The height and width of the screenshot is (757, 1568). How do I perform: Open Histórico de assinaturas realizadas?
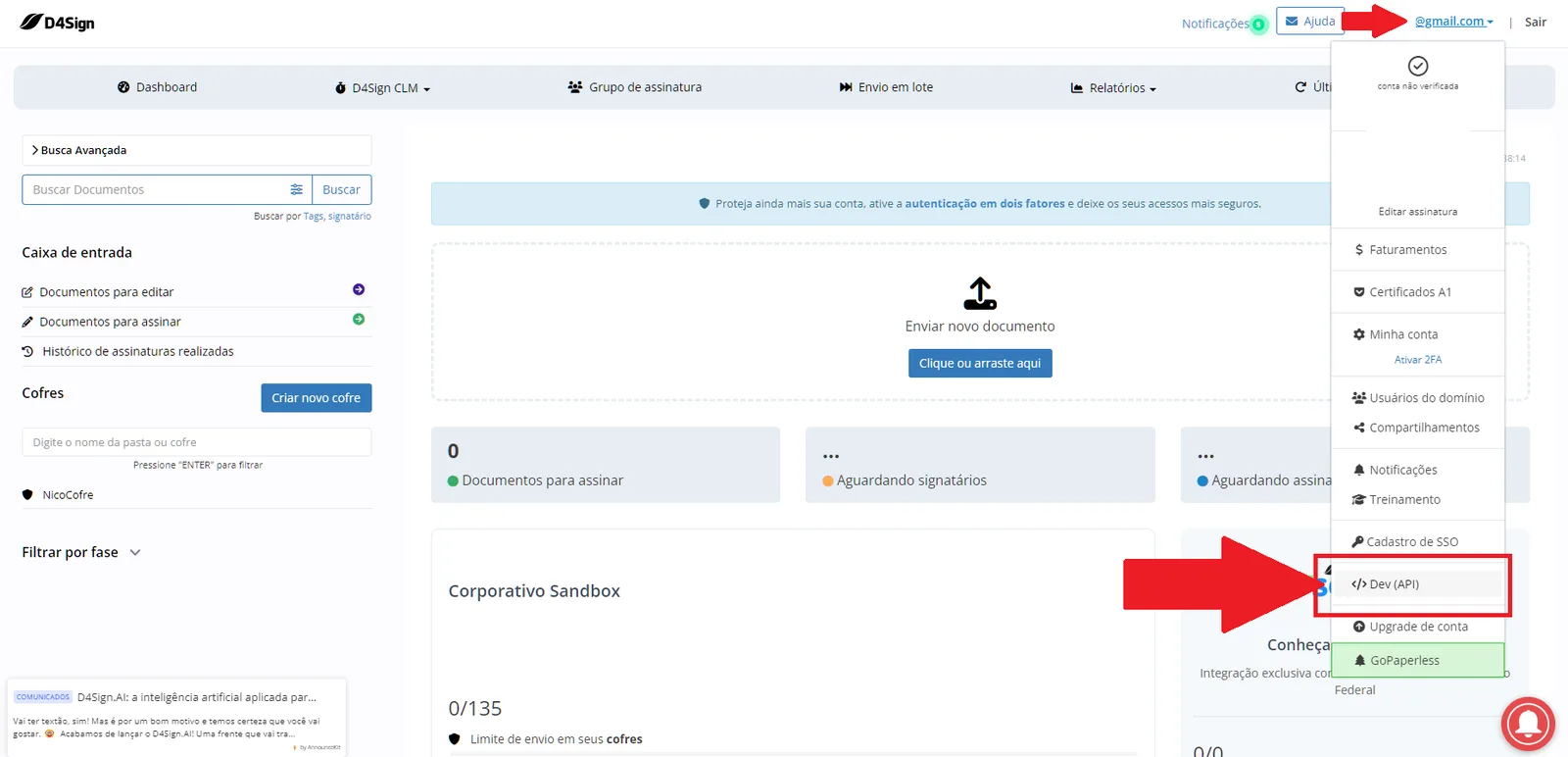pos(137,351)
